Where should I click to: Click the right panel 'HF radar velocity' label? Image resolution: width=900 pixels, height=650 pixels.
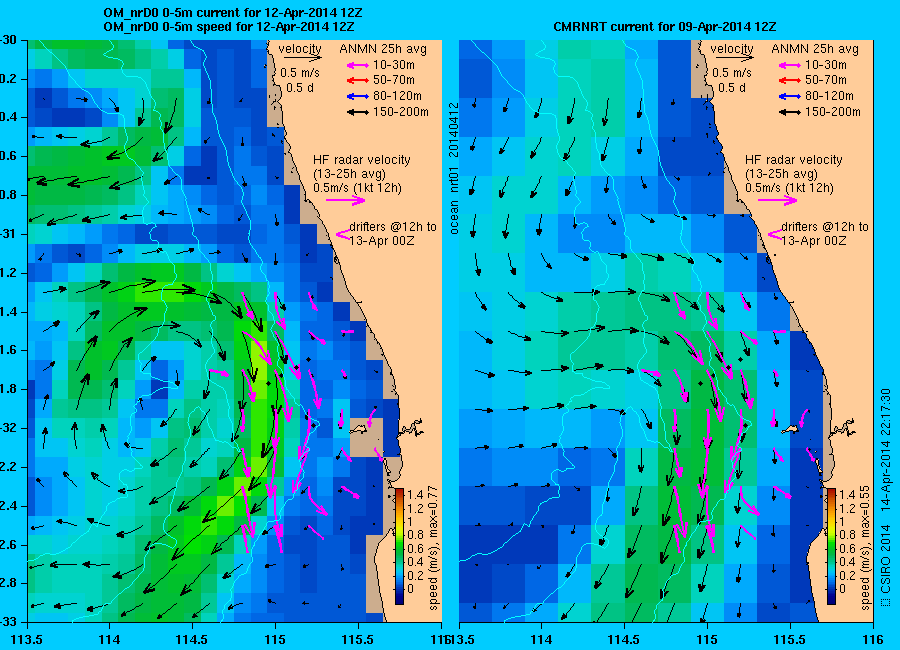coord(794,160)
